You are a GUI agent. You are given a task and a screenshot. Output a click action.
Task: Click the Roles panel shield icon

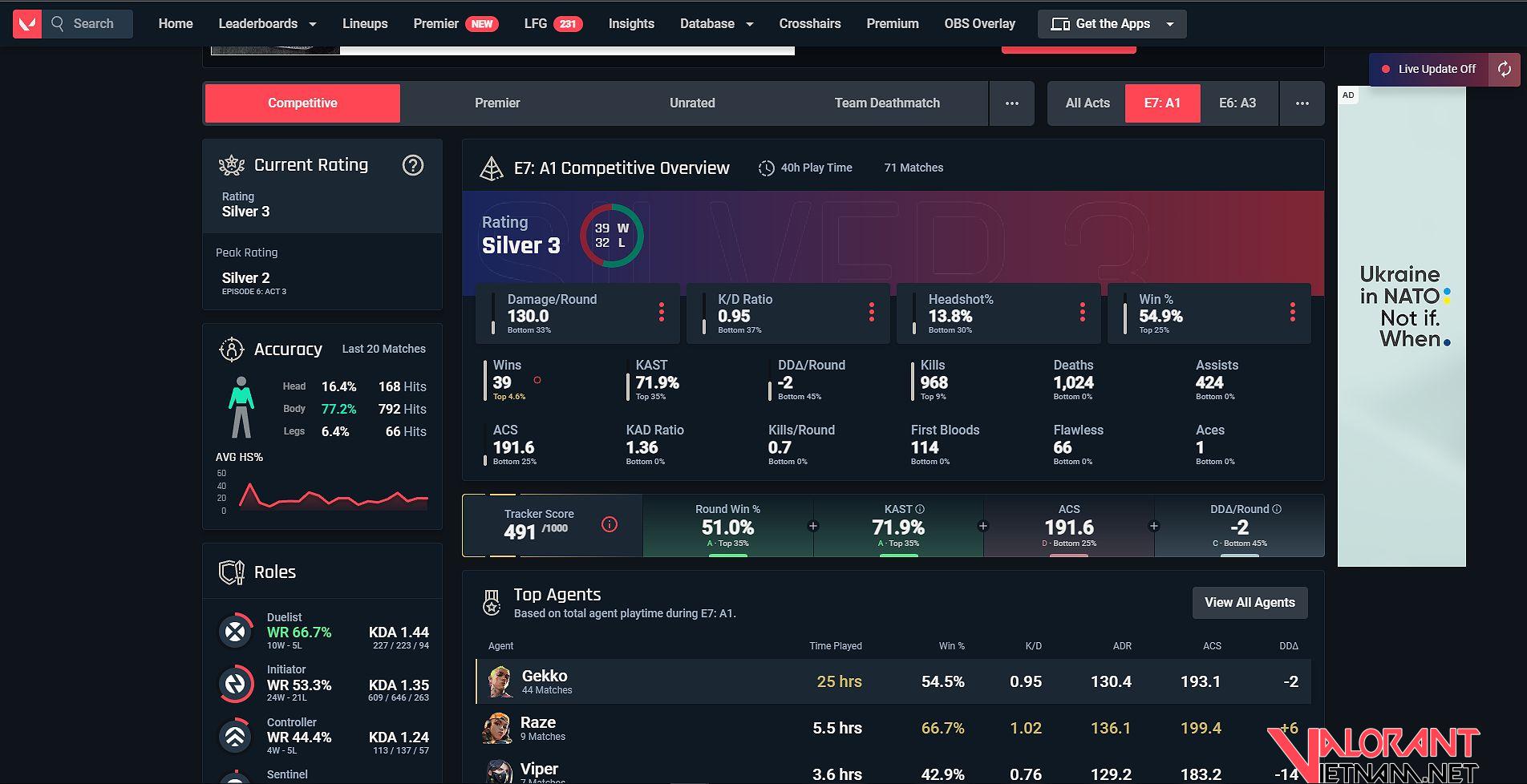[x=231, y=572]
